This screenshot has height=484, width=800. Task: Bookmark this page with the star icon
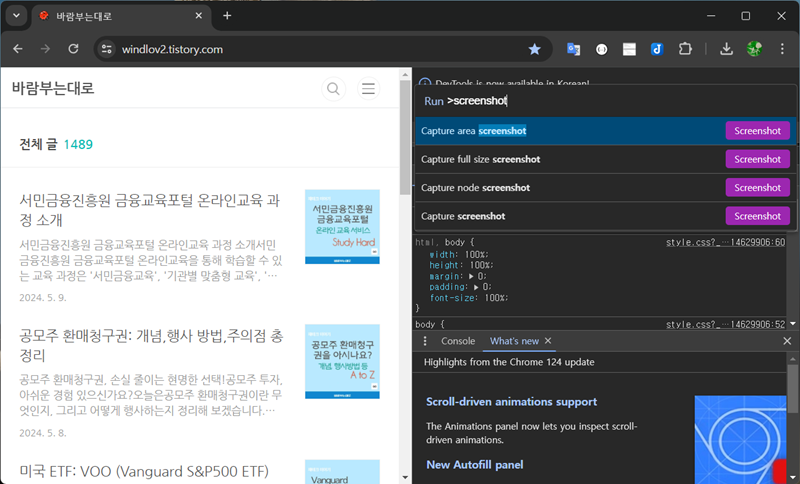point(534,49)
